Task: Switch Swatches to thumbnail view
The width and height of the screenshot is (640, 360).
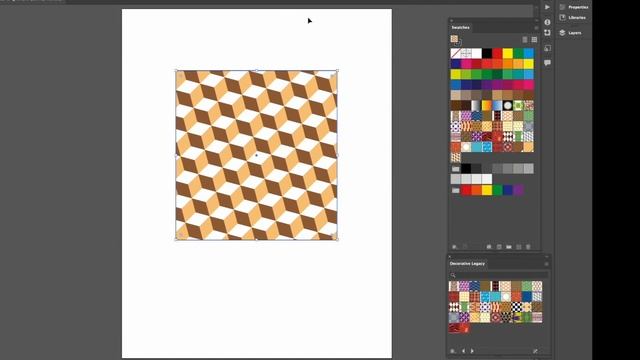Action: pos(534,40)
